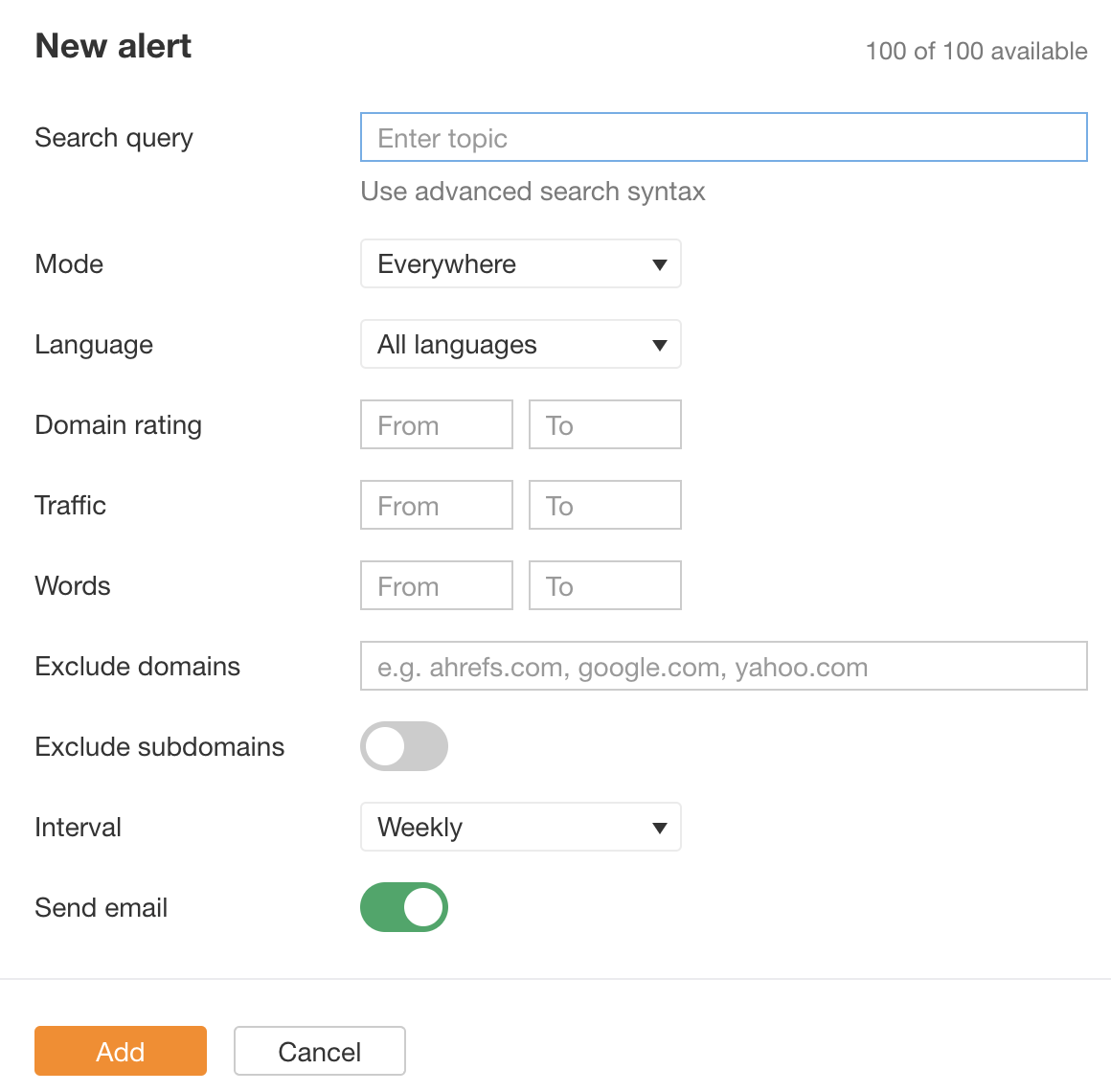This screenshot has height=1092, width=1111.
Task: Click the Domain rating From field
Action: point(436,424)
